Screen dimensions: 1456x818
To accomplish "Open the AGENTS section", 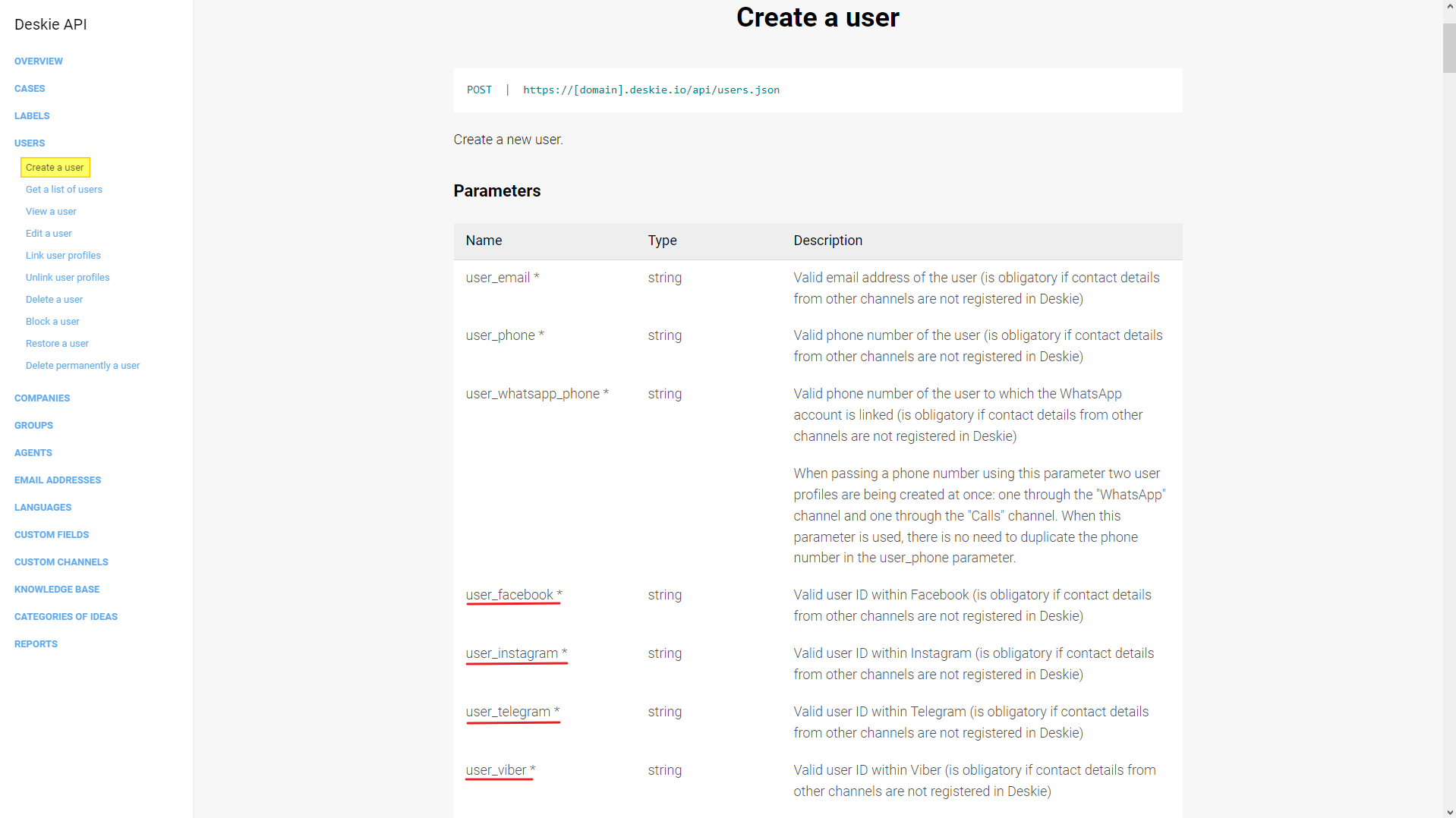I will click(x=33, y=453).
